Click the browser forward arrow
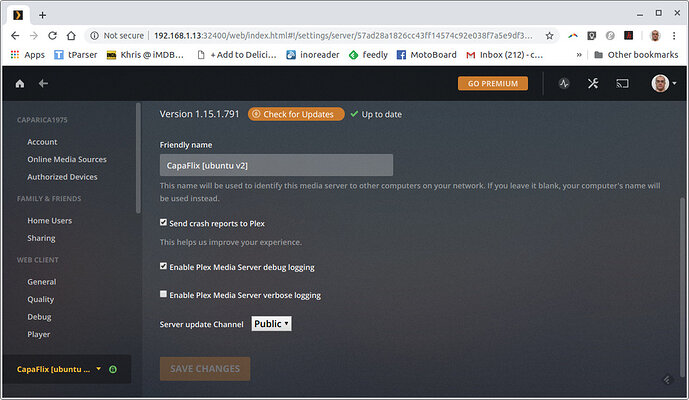 click(34, 36)
